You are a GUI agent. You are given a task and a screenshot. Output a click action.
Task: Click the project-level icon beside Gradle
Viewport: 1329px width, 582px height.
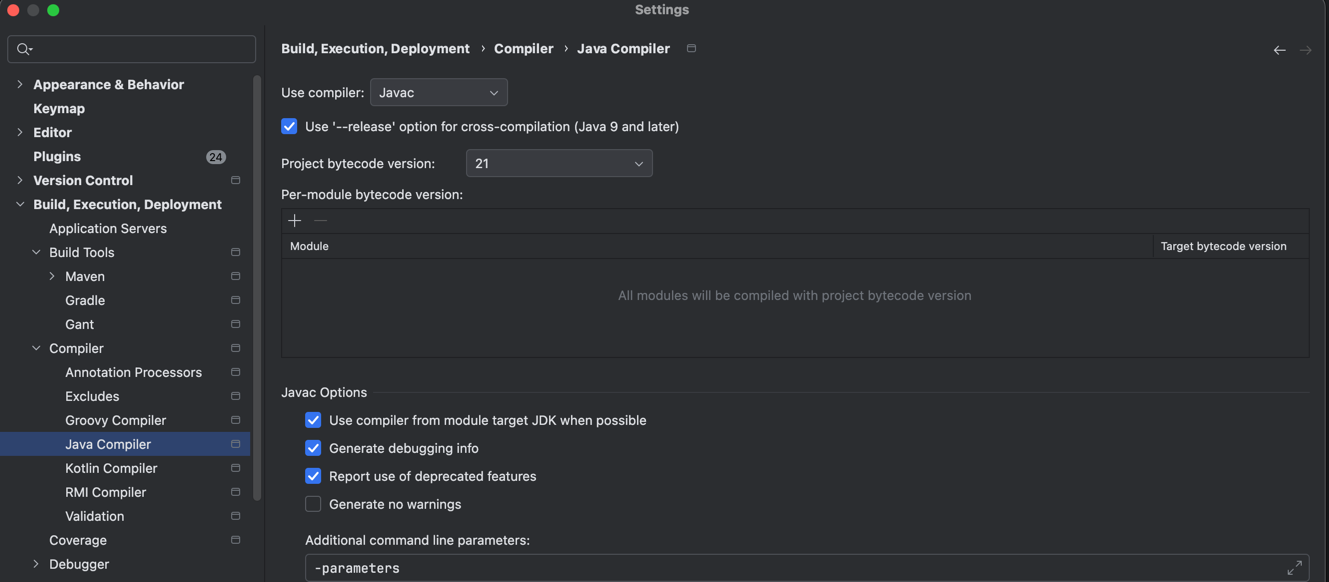point(236,301)
